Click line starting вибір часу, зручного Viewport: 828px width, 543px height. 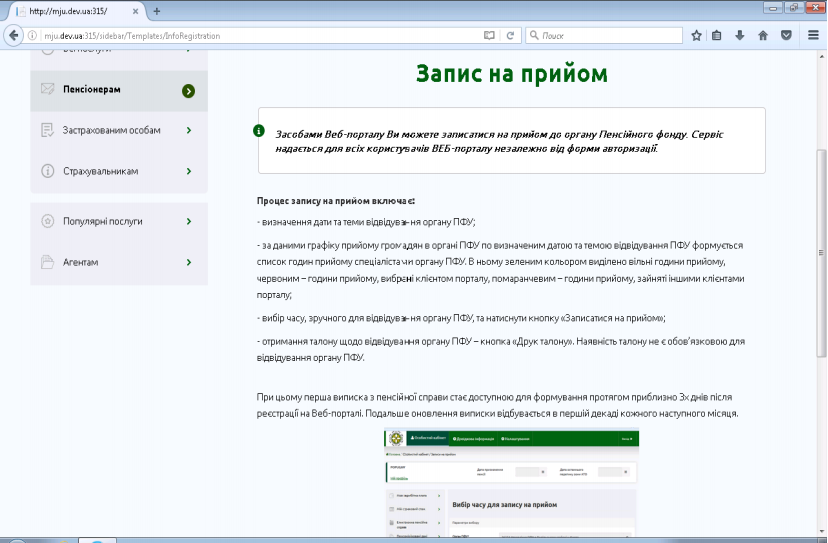[461, 318]
